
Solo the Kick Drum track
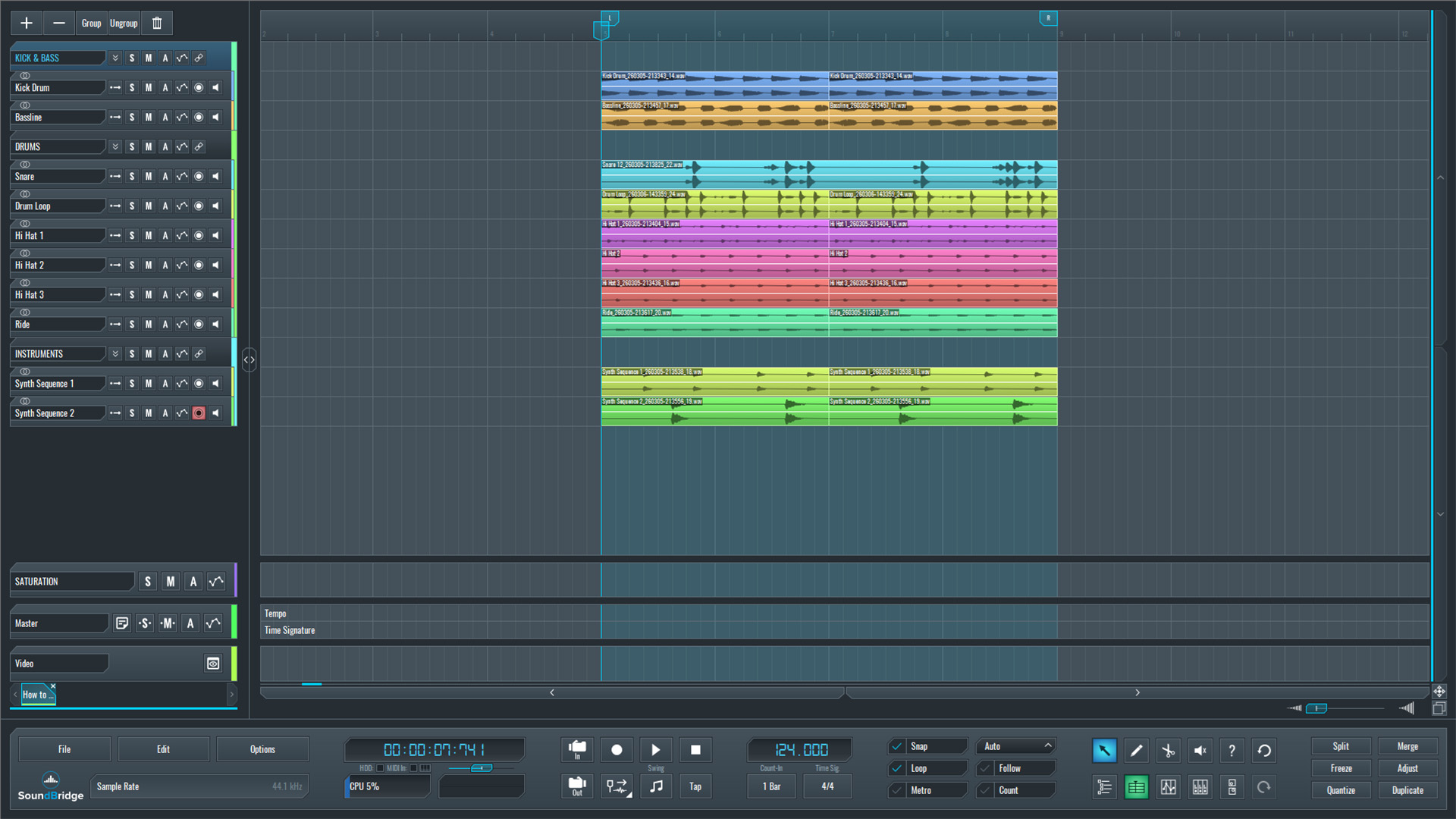[x=132, y=87]
